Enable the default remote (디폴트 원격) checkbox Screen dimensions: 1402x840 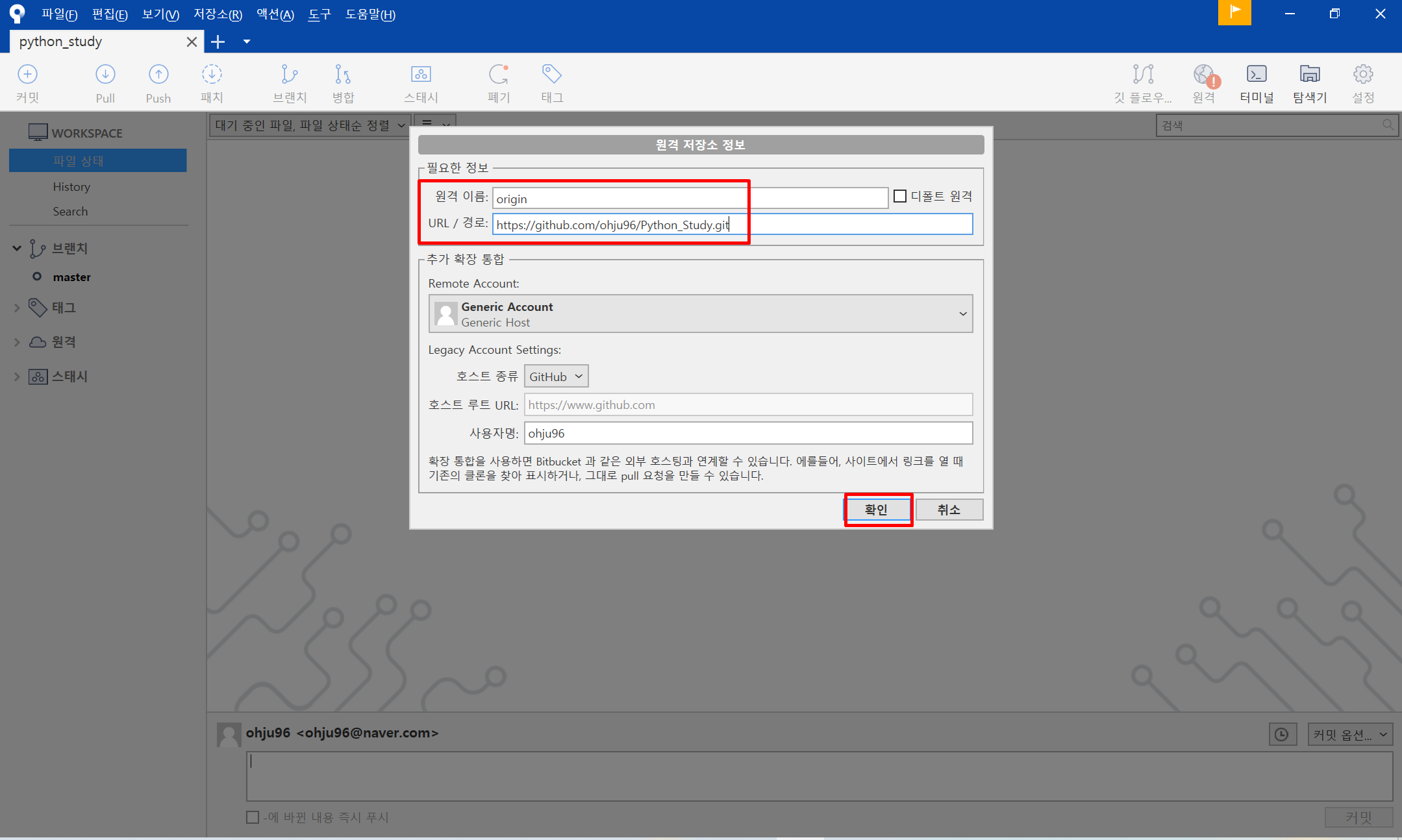(900, 196)
